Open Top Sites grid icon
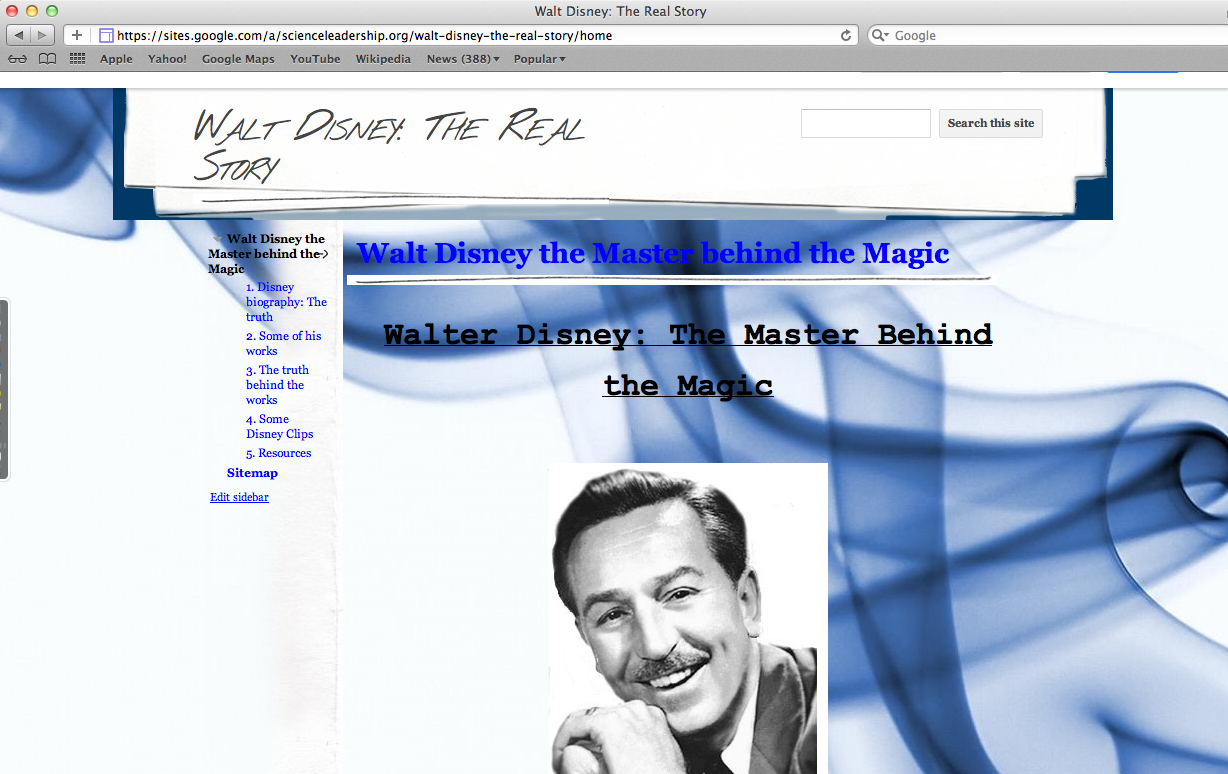1228x774 pixels. 77,59
